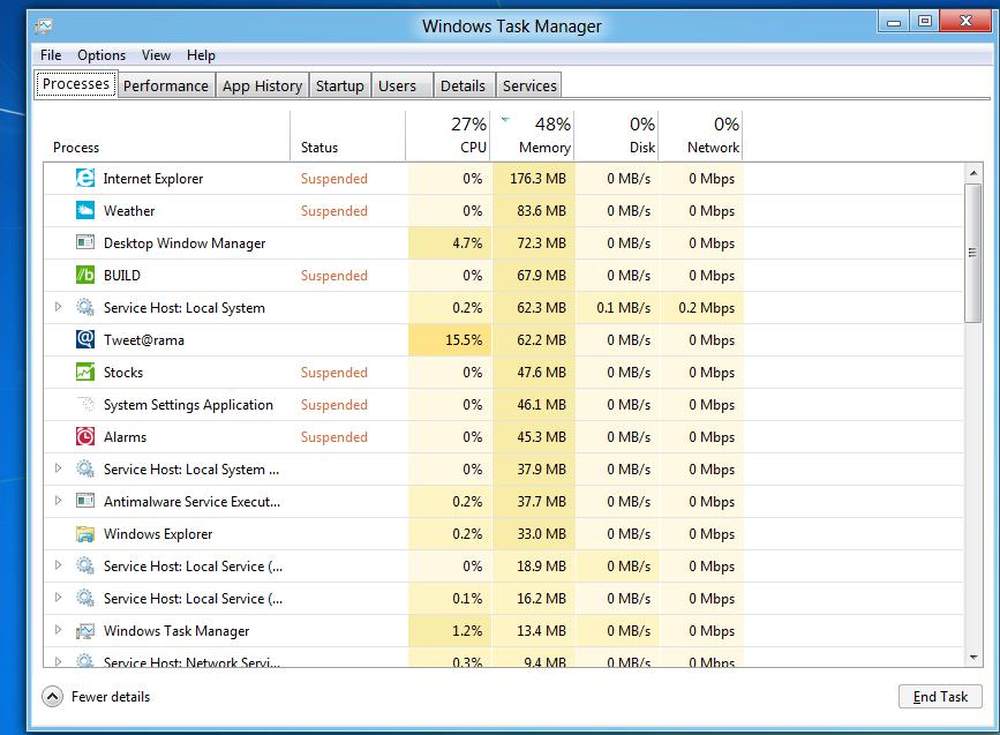Expand the Antimalware Service Executable row
The height and width of the screenshot is (735, 1000).
[58, 501]
